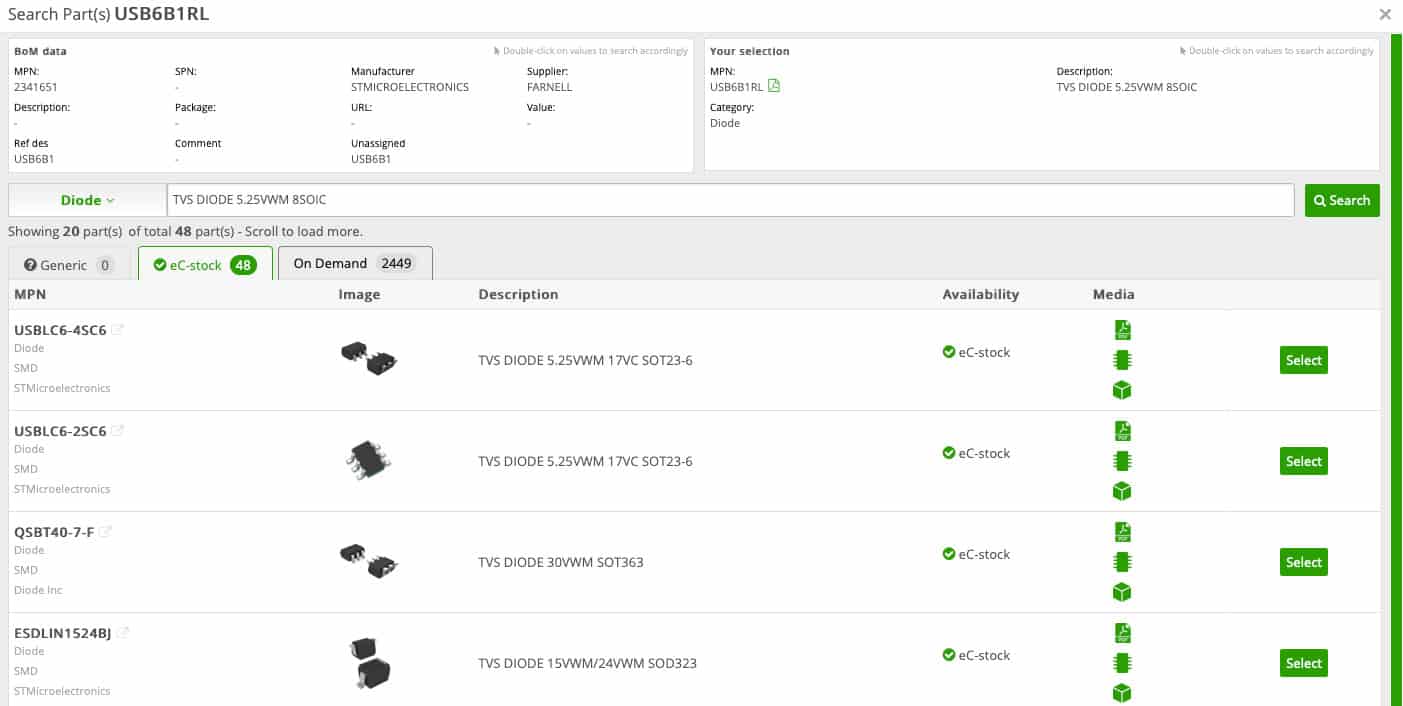Screen dimensions: 1403x706
Task: Open the 3D model cube icon for USBLC6-2SC6
Action: 1122,491
